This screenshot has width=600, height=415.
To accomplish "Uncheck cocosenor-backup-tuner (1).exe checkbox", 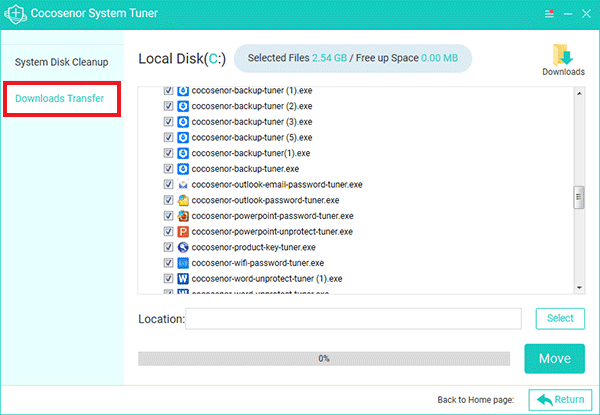I will coord(168,90).
